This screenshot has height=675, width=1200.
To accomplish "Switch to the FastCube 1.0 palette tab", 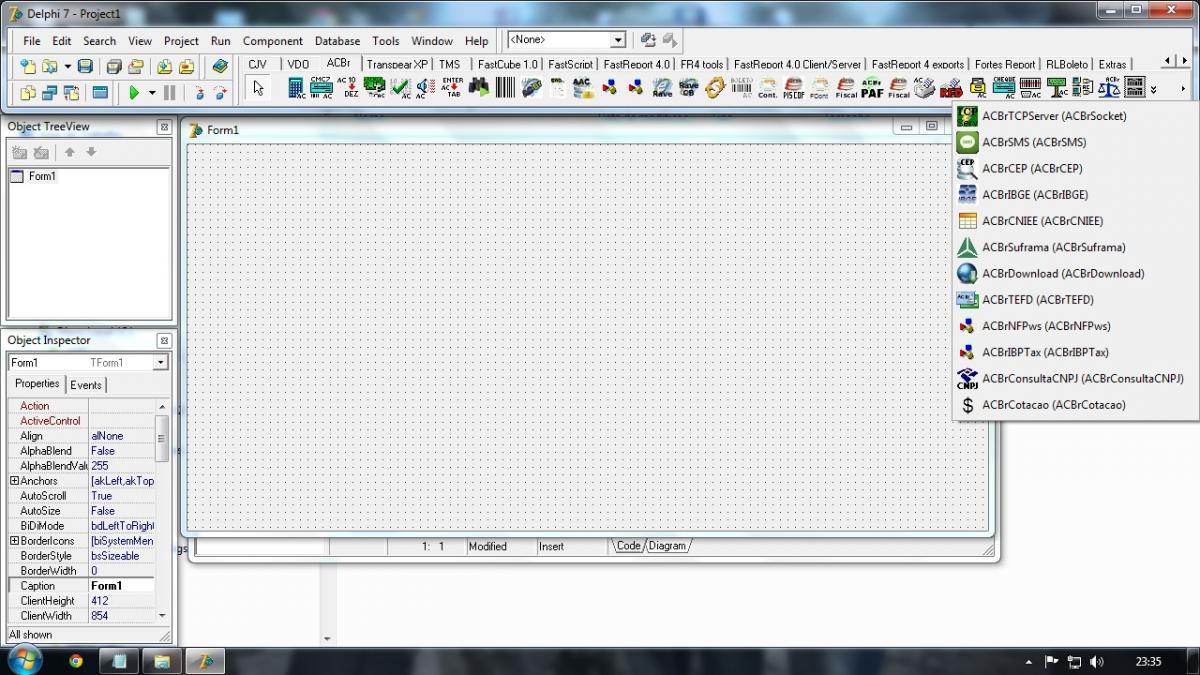I will tap(507, 64).
